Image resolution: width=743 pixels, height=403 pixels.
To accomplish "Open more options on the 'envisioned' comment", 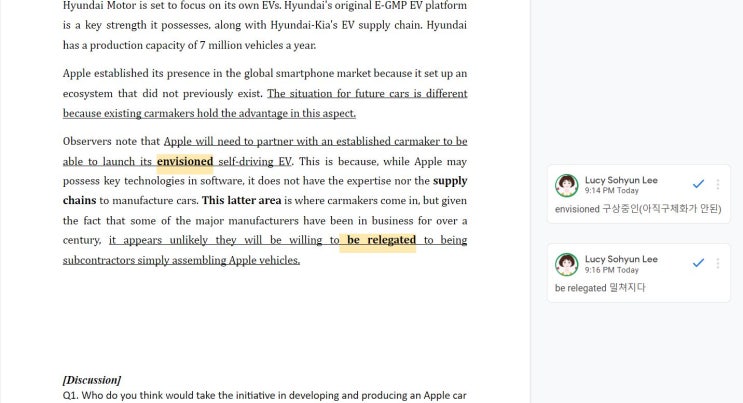I will 718,184.
